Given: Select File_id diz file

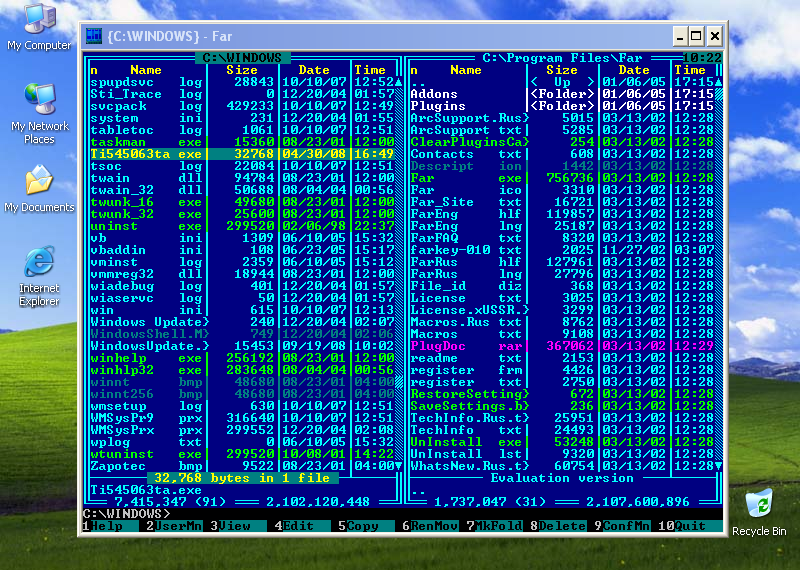Looking at the screenshot, I should pos(562,286).
